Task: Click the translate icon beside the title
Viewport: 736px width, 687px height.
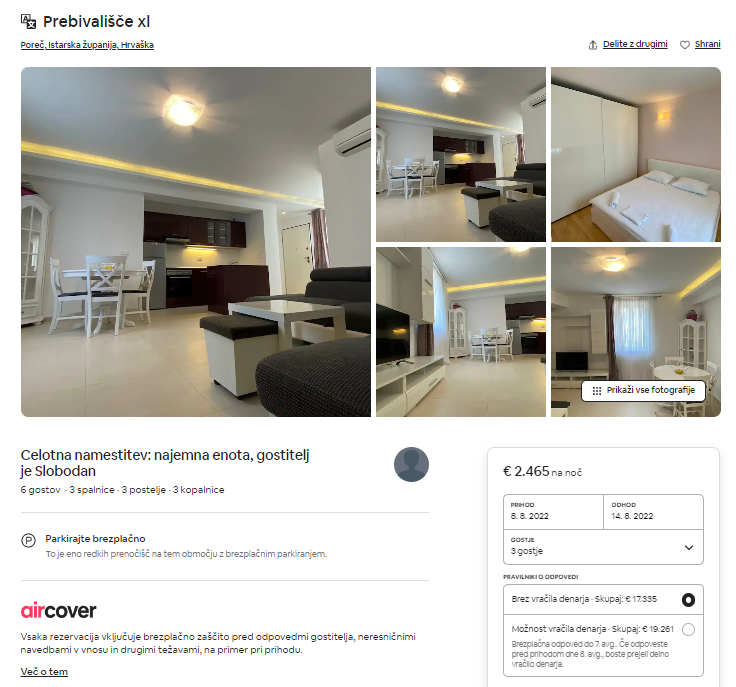Action: 28,21
